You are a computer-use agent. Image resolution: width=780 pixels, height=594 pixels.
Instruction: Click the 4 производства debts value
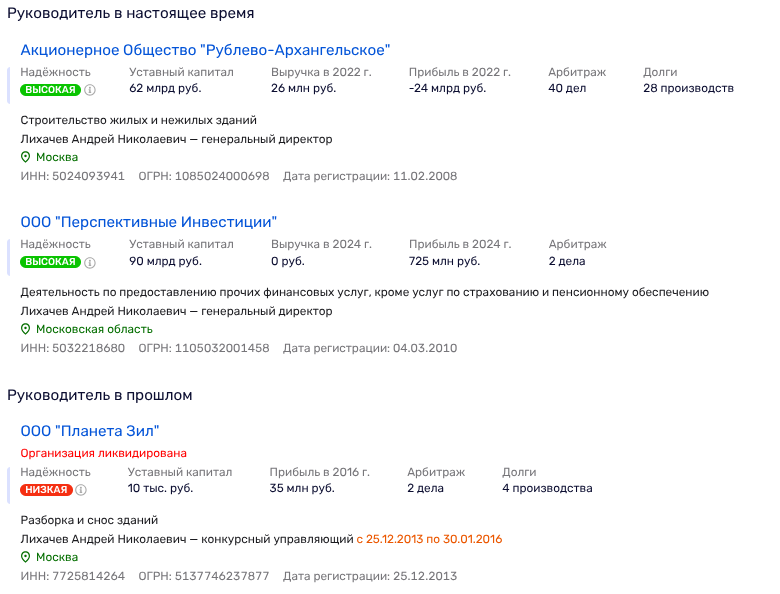(x=546, y=488)
